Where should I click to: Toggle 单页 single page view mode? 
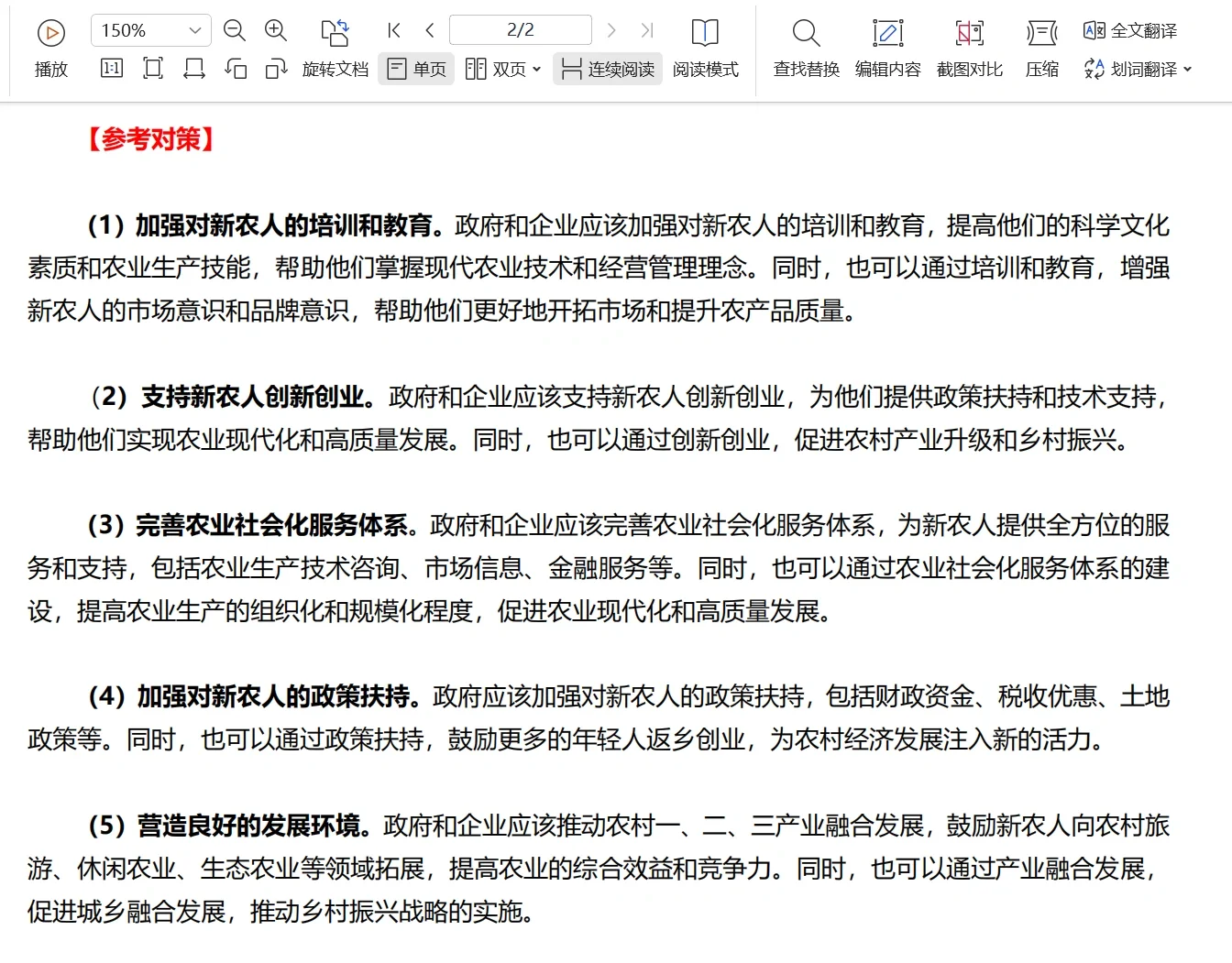tap(415, 69)
